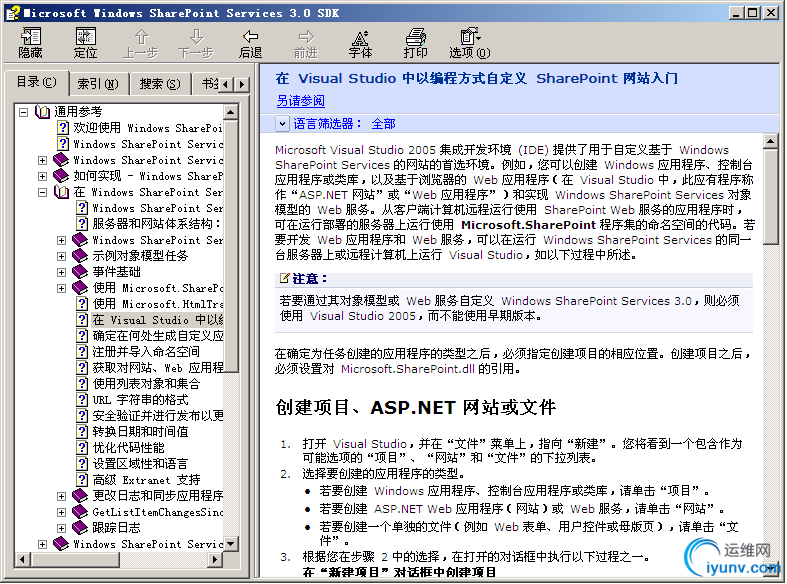Select the 设置区域性和语言 topic
This screenshot has width=787, height=584.
[140, 464]
